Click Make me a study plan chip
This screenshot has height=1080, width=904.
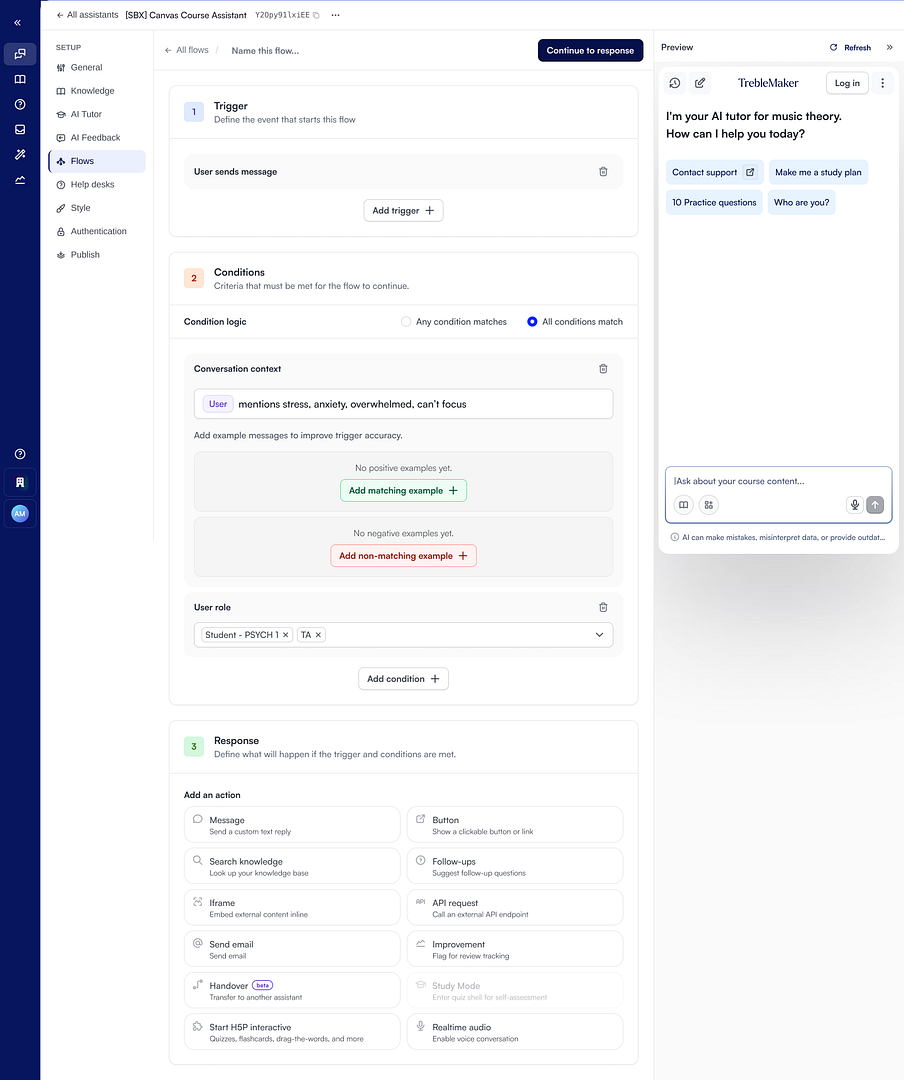818,172
